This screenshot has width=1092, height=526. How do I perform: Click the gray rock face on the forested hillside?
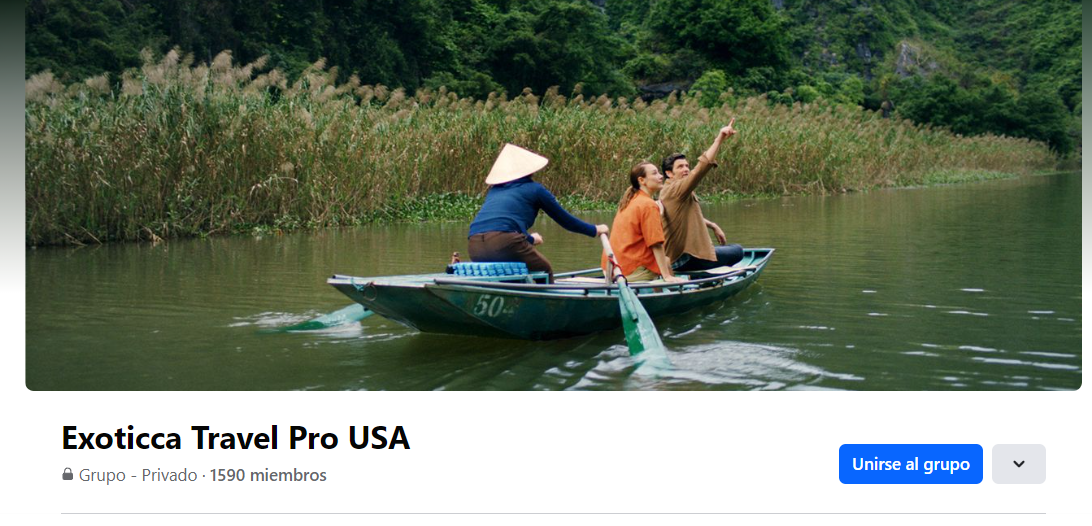[x=912, y=59]
